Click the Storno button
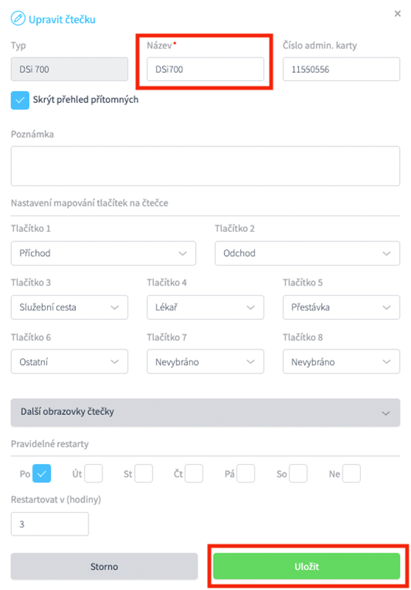411x590 pixels. (104, 566)
